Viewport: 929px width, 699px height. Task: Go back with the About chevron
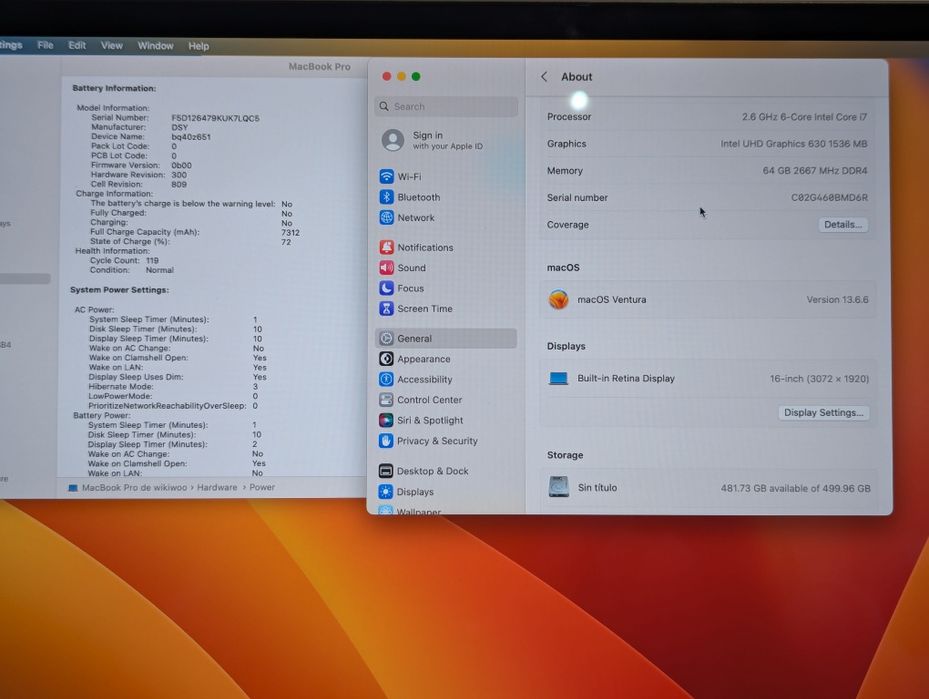coord(544,76)
